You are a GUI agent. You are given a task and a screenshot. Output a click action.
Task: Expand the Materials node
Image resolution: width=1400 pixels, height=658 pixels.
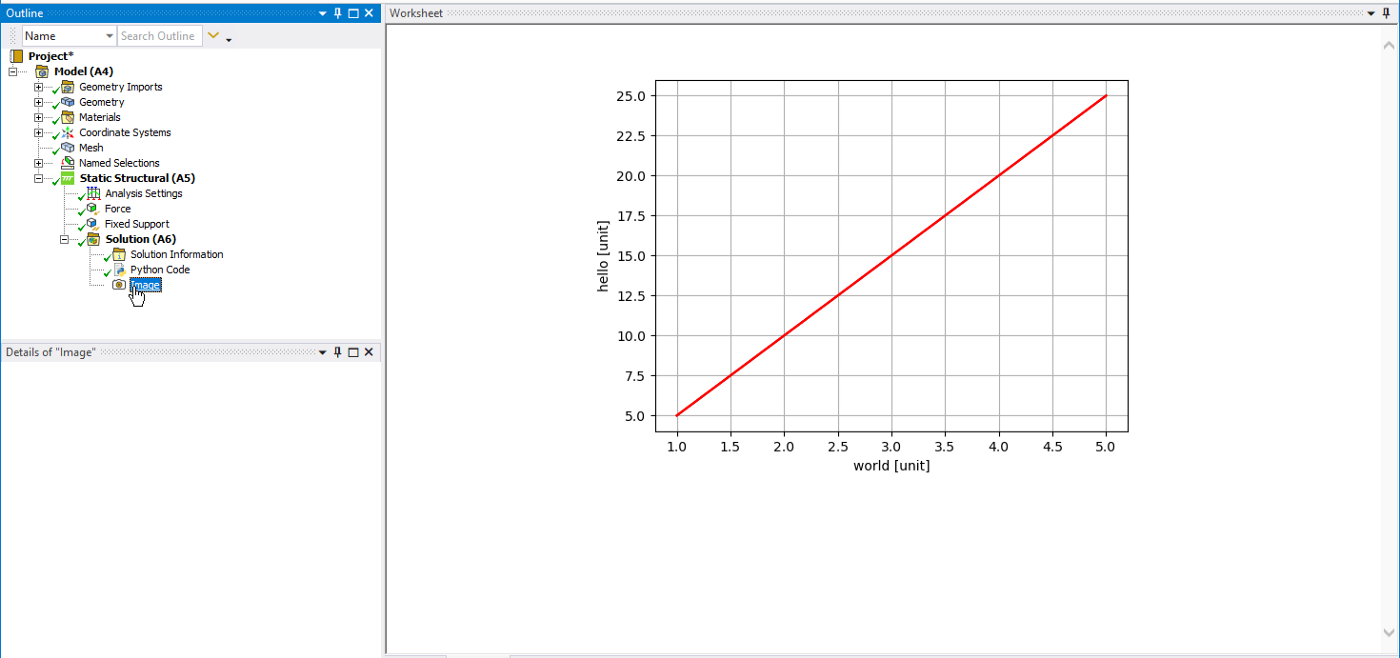click(39, 117)
